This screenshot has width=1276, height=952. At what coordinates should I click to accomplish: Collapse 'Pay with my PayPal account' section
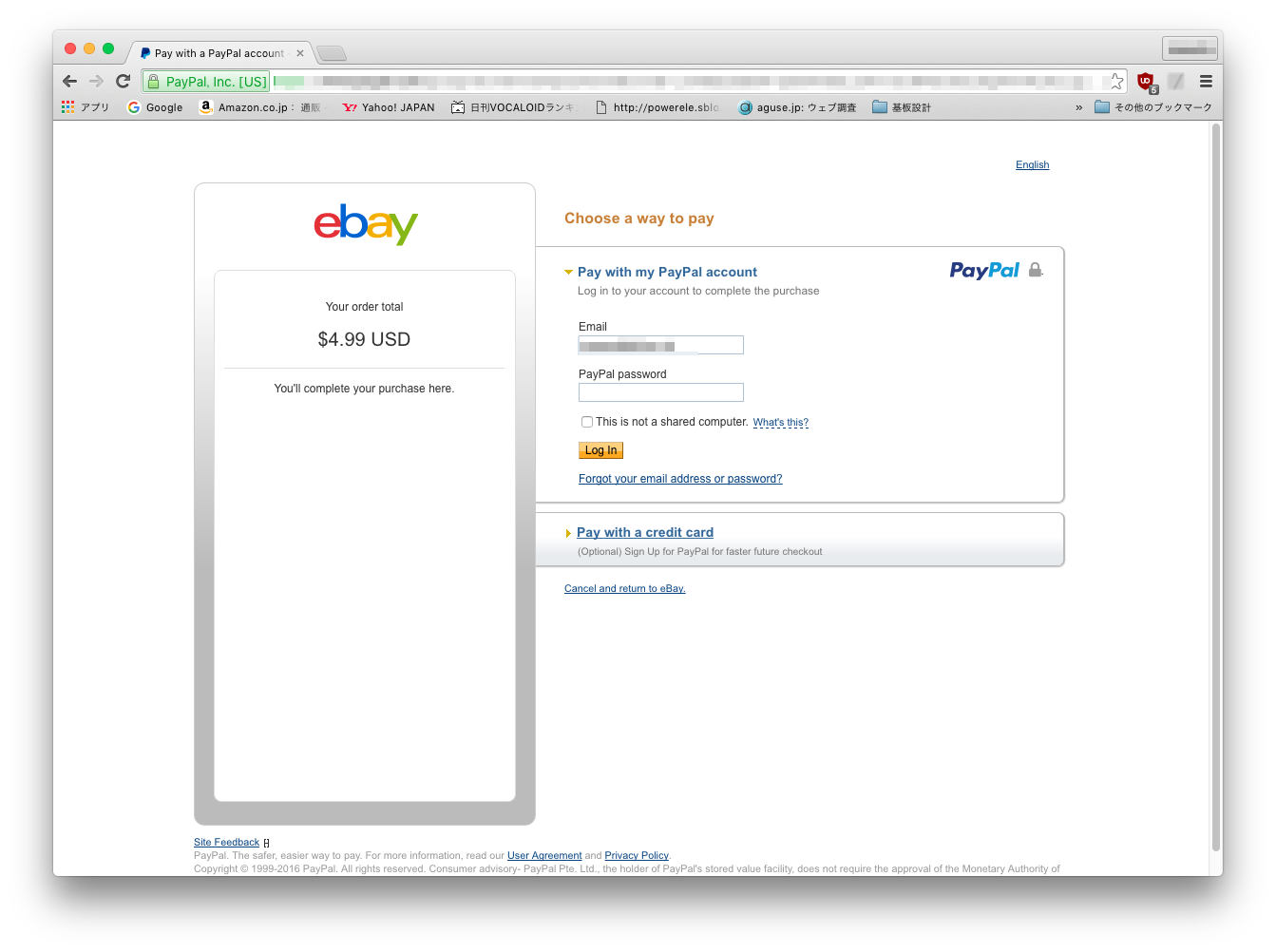(667, 272)
